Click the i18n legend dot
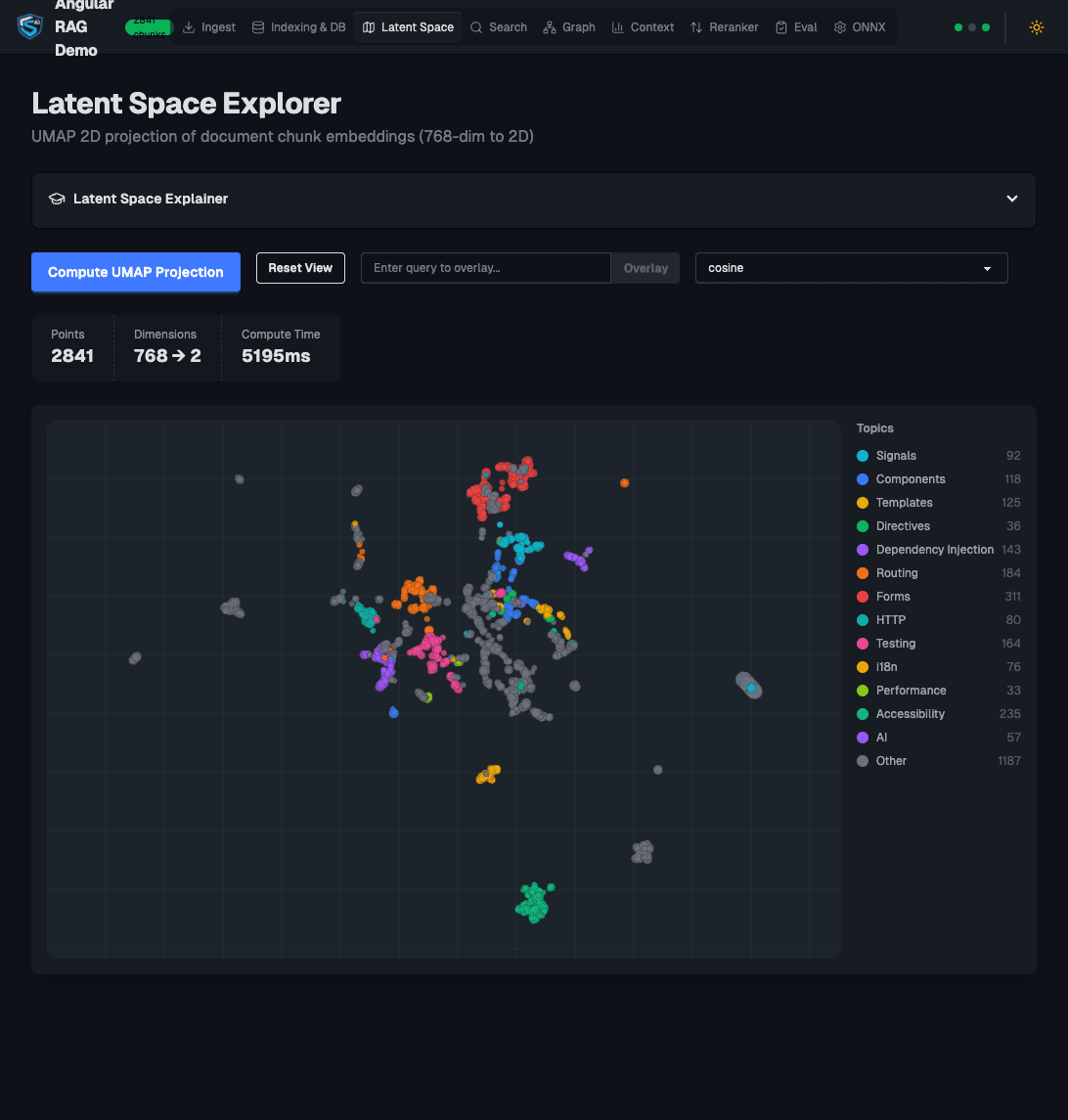This screenshot has height=1120, width=1068. click(863, 667)
